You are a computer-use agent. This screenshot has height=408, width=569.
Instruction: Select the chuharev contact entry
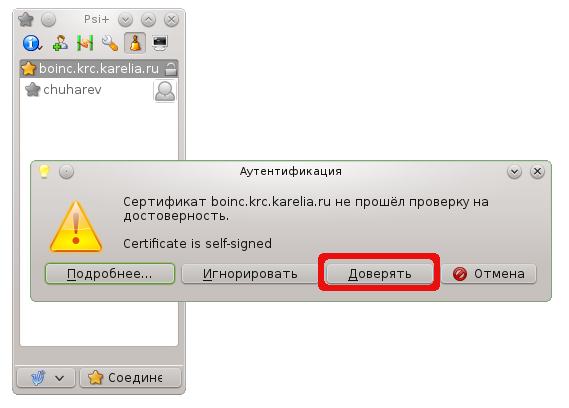pyautogui.click(x=99, y=90)
